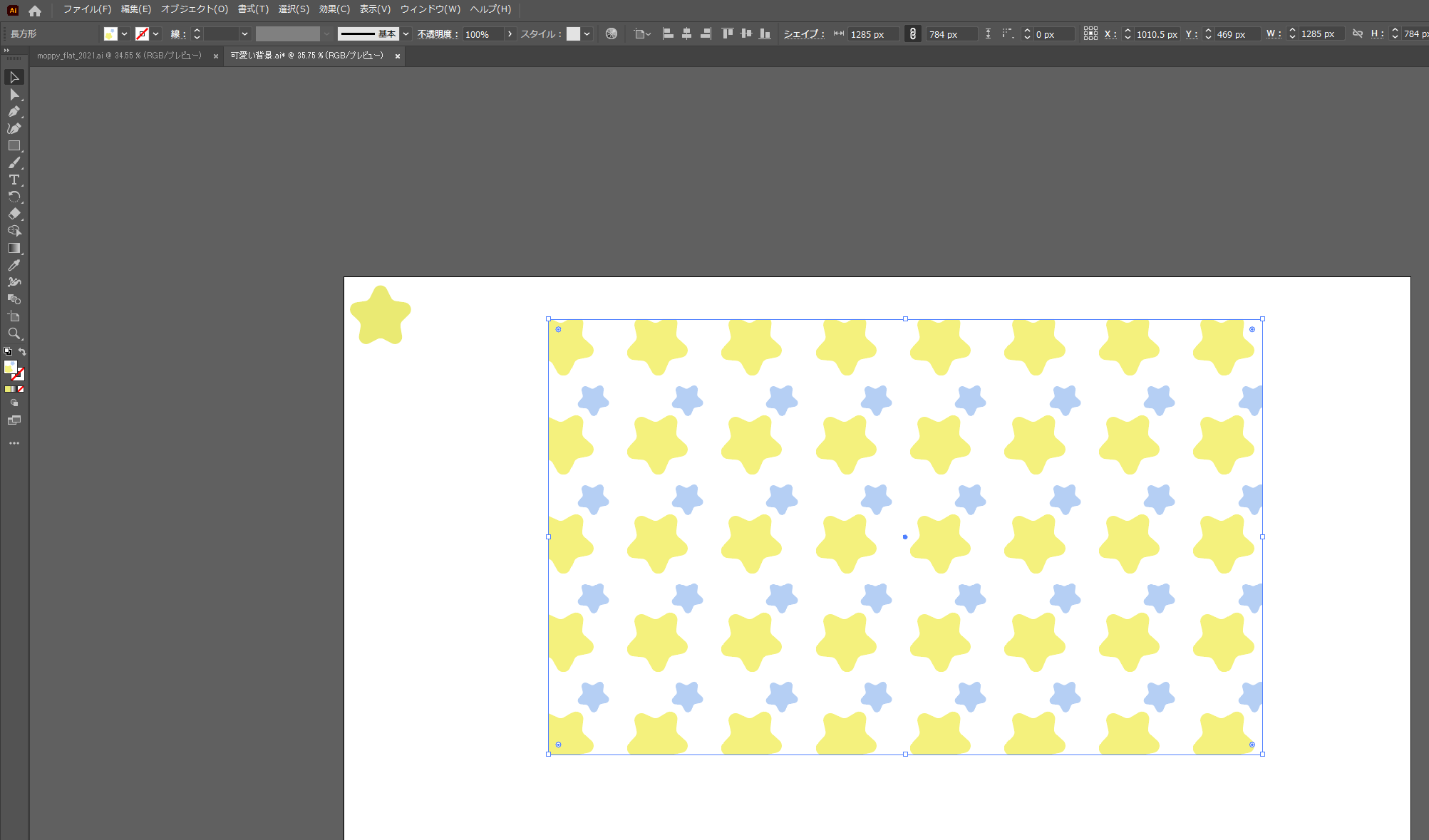
Task: Select the Pen tool
Action: [14, 112]
